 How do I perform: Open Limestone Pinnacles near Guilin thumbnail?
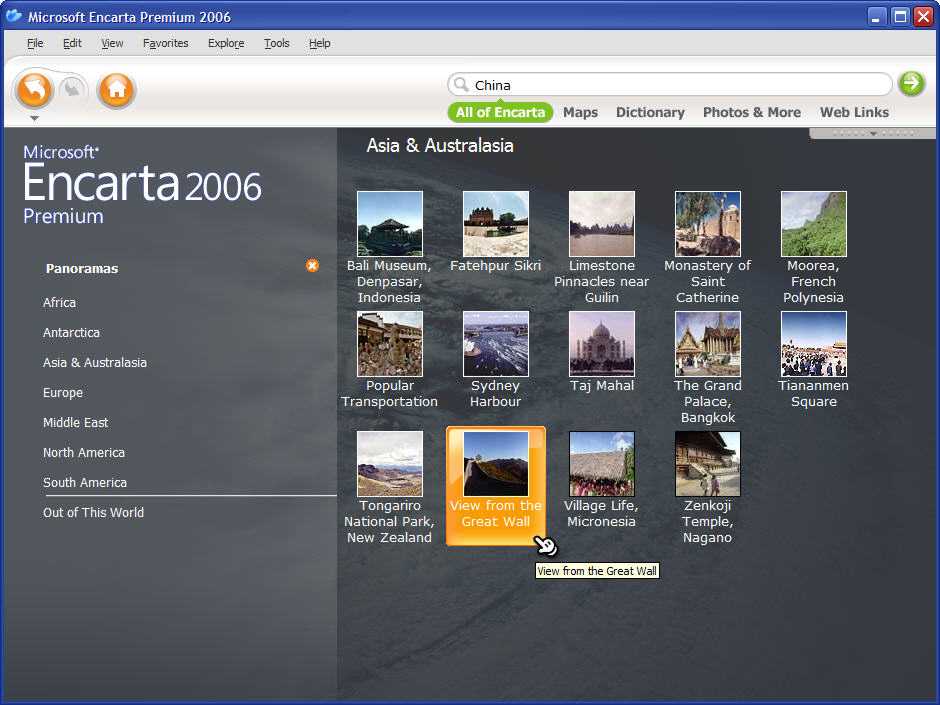pyautogui.click(x=602, y=224)
